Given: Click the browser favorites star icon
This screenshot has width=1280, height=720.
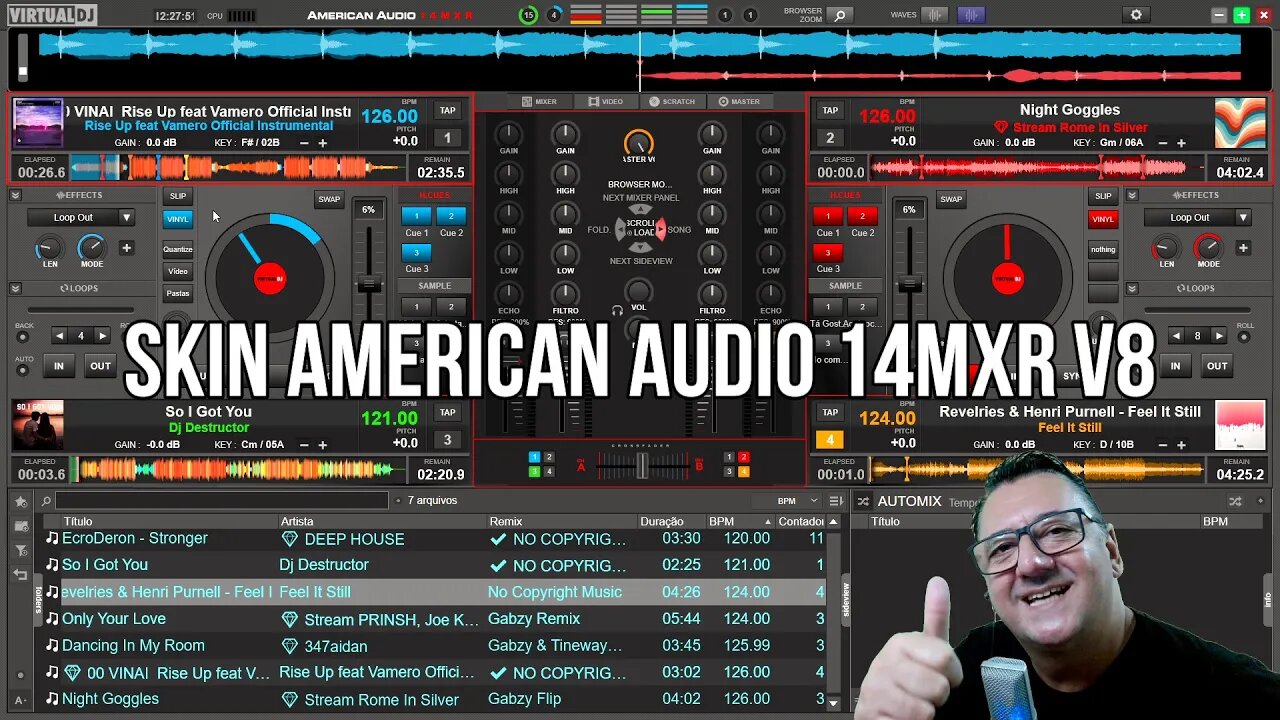Looking at the screenshot, I should (x=20, y=501).
